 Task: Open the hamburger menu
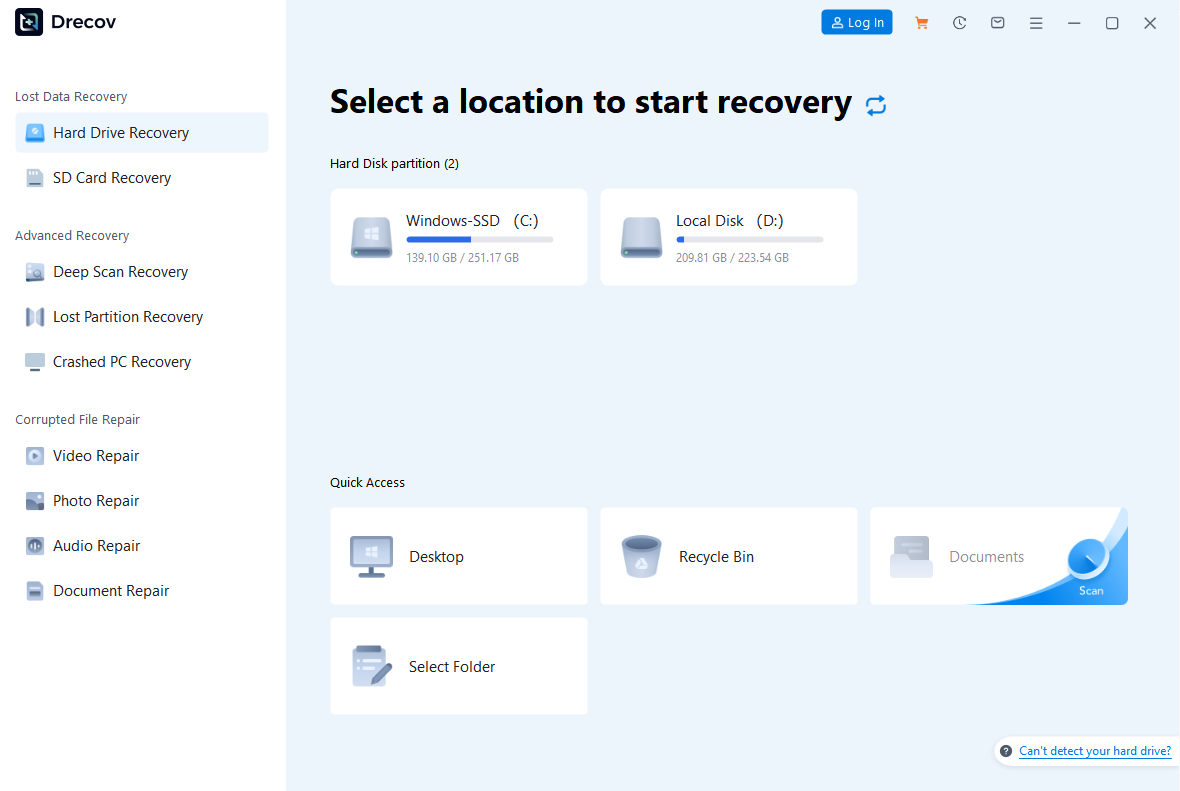point(1036,22)
